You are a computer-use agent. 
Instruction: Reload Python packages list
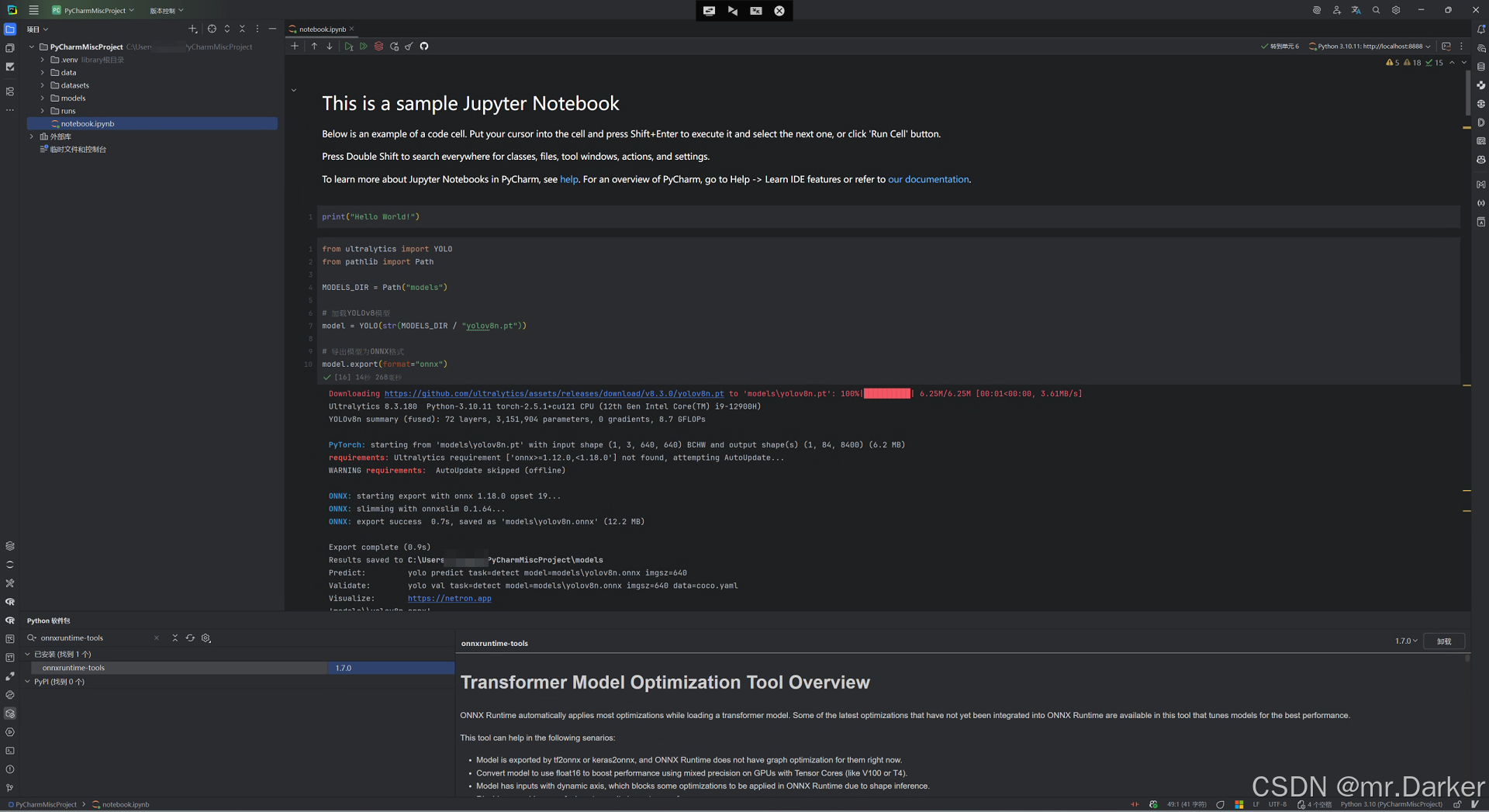tap(190, 638)
